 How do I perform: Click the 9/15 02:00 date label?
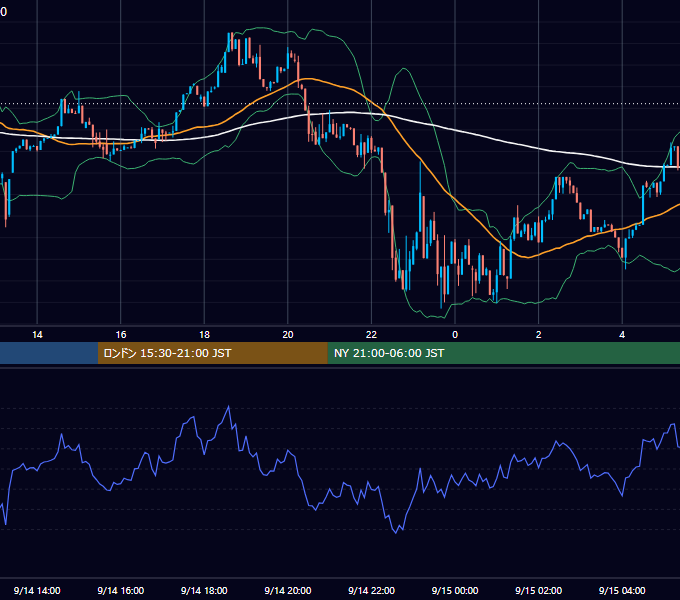(x=539, y=590)
